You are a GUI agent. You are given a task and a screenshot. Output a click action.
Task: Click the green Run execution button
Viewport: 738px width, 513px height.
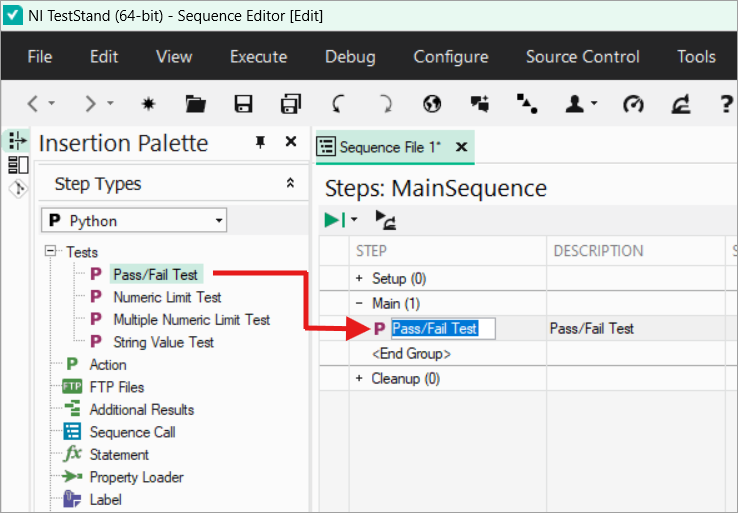[335, 219]
